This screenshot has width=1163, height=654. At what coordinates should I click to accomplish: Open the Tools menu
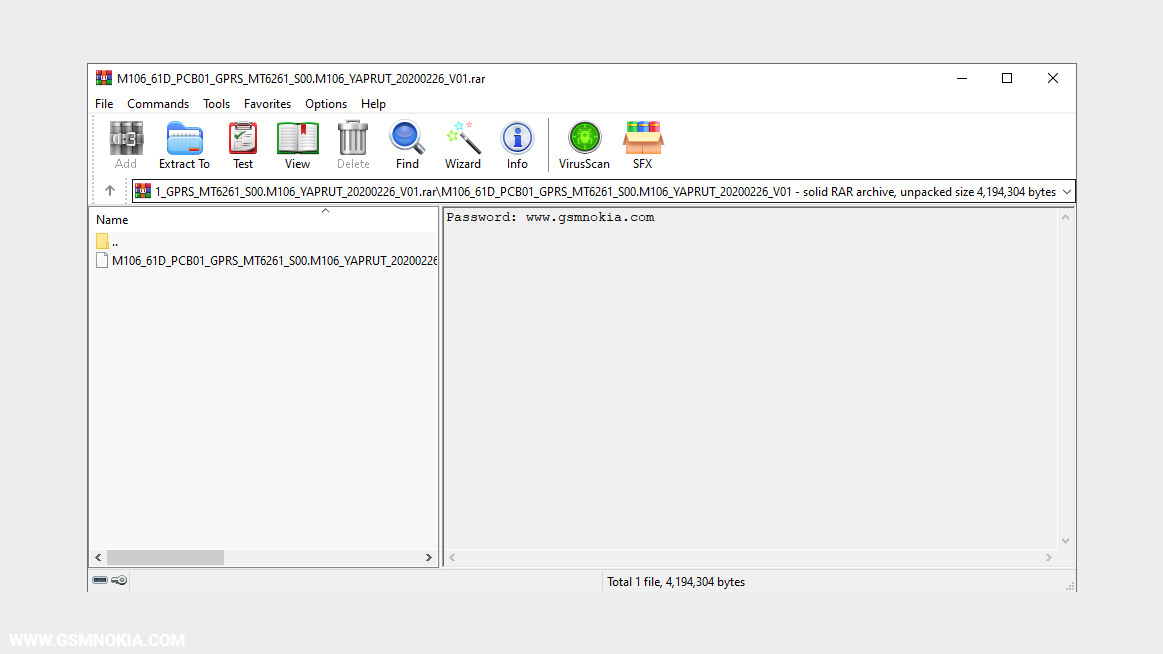click(x=217, y=104)
